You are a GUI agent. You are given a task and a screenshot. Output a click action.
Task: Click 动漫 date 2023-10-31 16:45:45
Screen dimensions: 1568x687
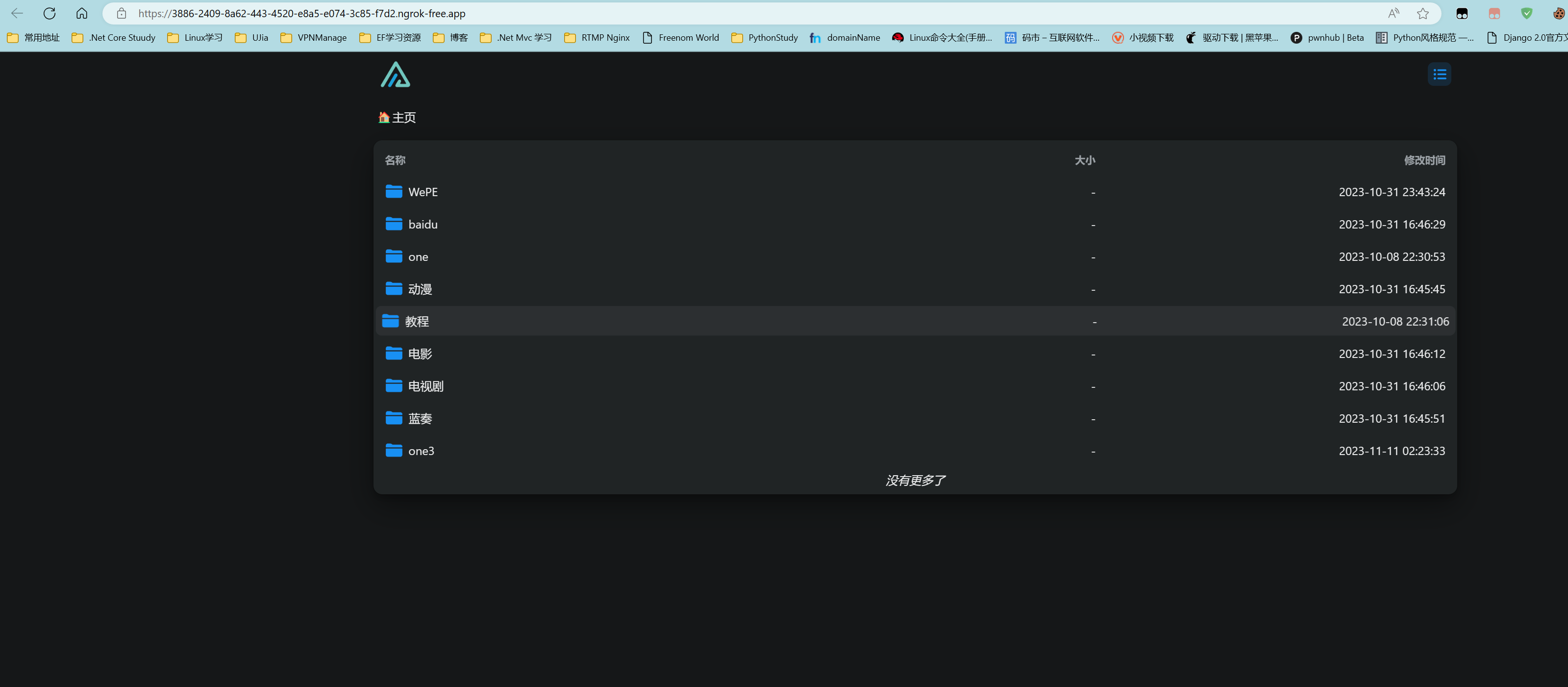(1392, 289)
